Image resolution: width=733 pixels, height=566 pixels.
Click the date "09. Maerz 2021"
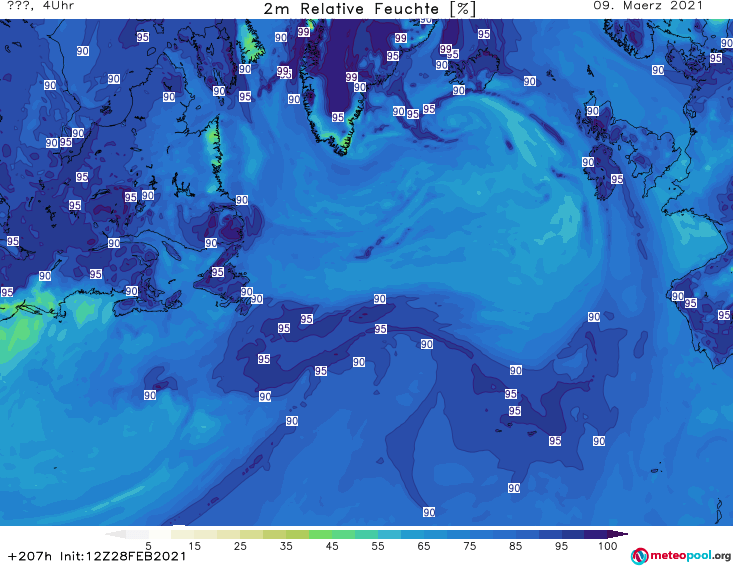(648, 6)
